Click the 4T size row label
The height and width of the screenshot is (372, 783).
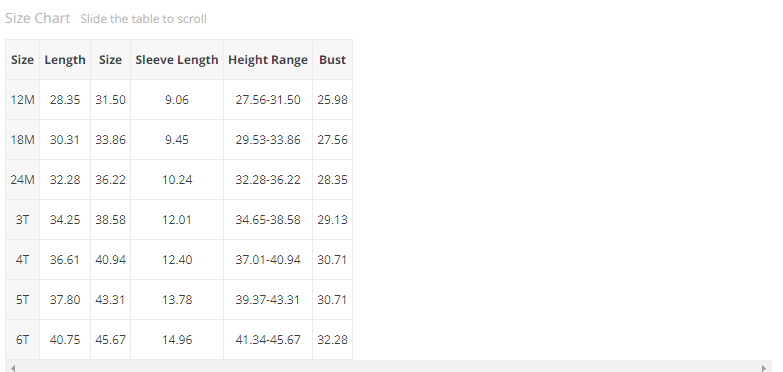pyautogui.click(x=22, y=260)
